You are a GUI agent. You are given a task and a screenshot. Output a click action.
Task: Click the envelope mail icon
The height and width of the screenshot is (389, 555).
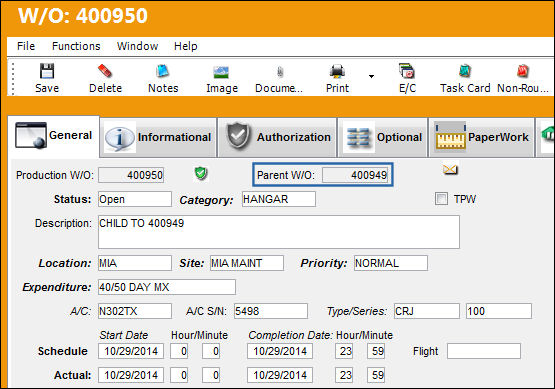[450, 170]
